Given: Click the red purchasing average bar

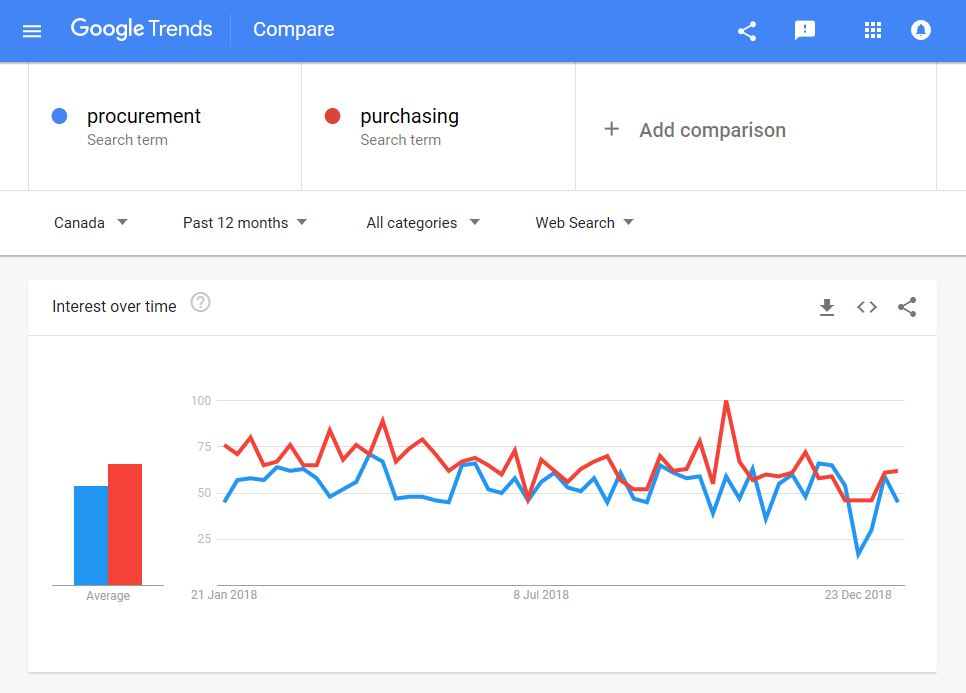Looking at the screenshot, I should (125, 524).
